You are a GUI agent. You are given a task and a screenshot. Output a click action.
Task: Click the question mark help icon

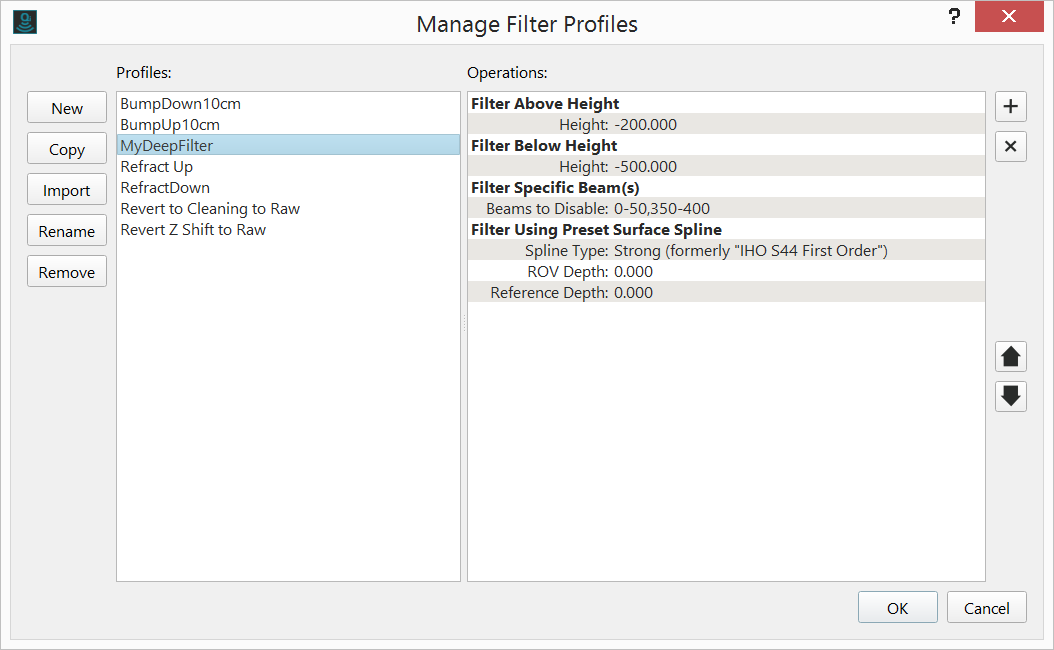pos(955,17)
